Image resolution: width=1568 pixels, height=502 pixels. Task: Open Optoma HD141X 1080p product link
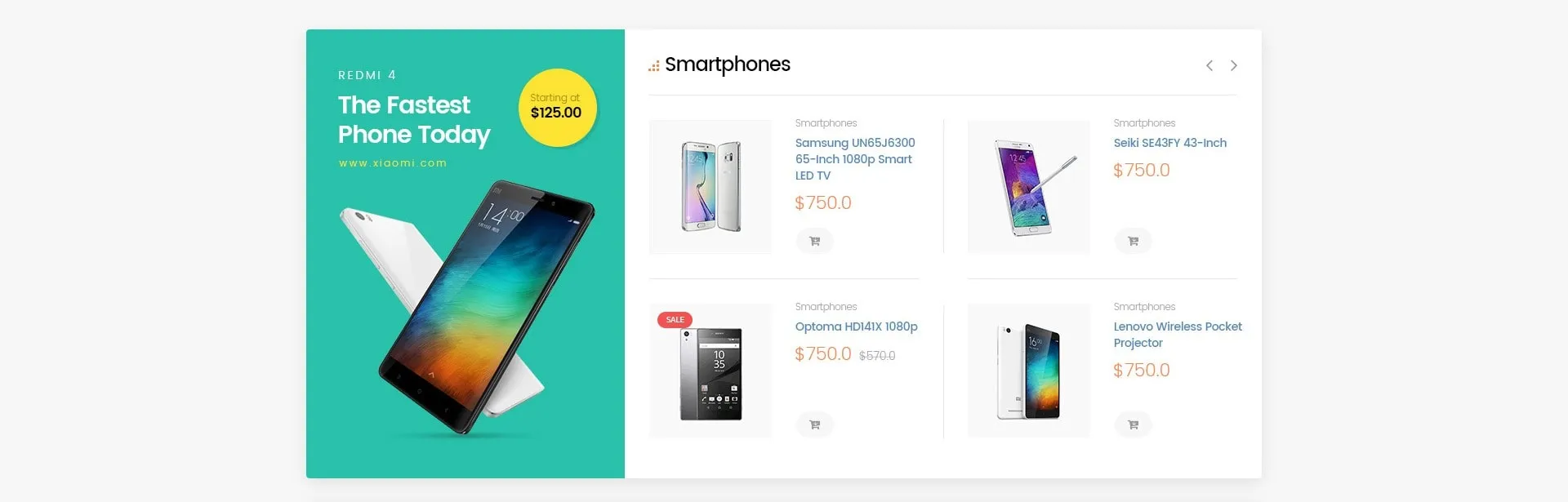[x=856, y=327]
